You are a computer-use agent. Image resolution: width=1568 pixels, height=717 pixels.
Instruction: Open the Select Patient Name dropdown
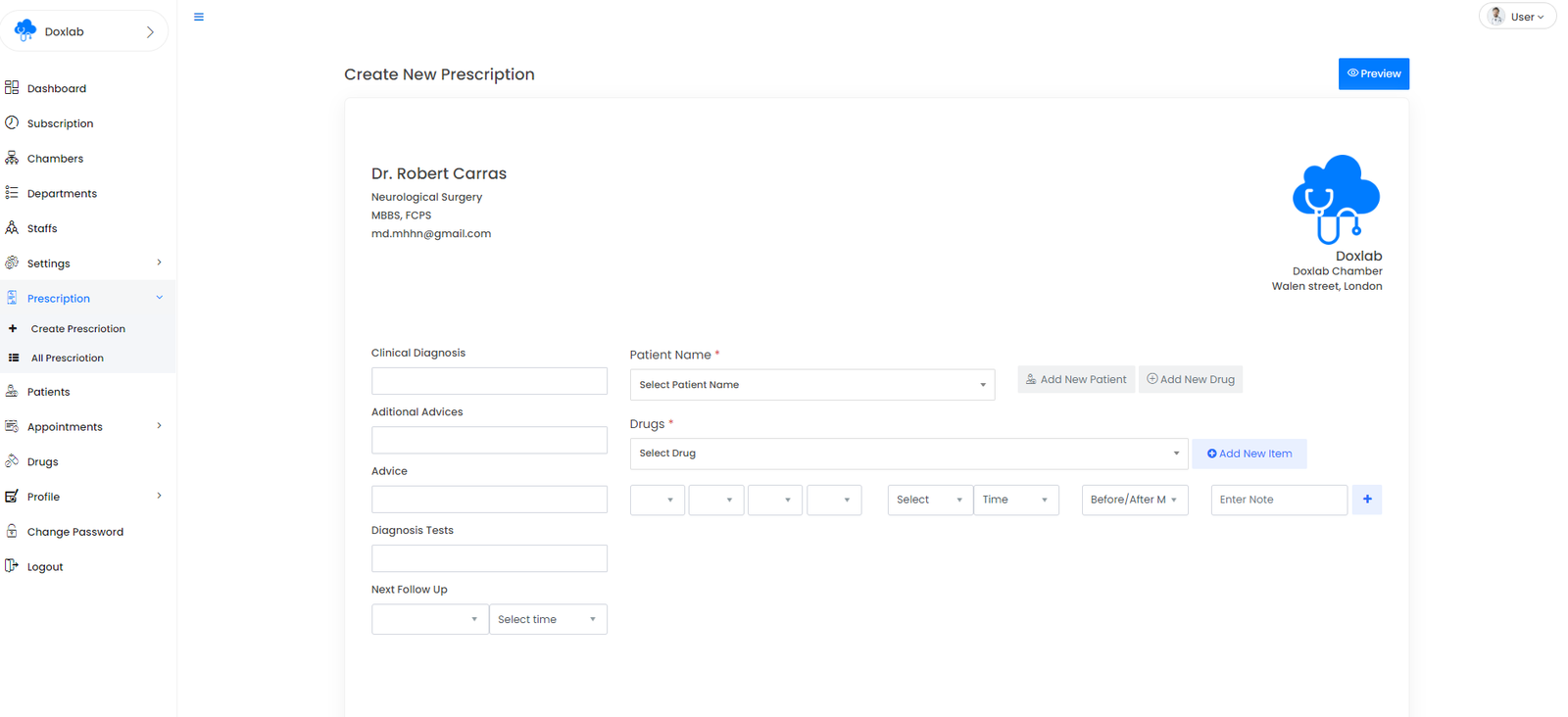811,385
